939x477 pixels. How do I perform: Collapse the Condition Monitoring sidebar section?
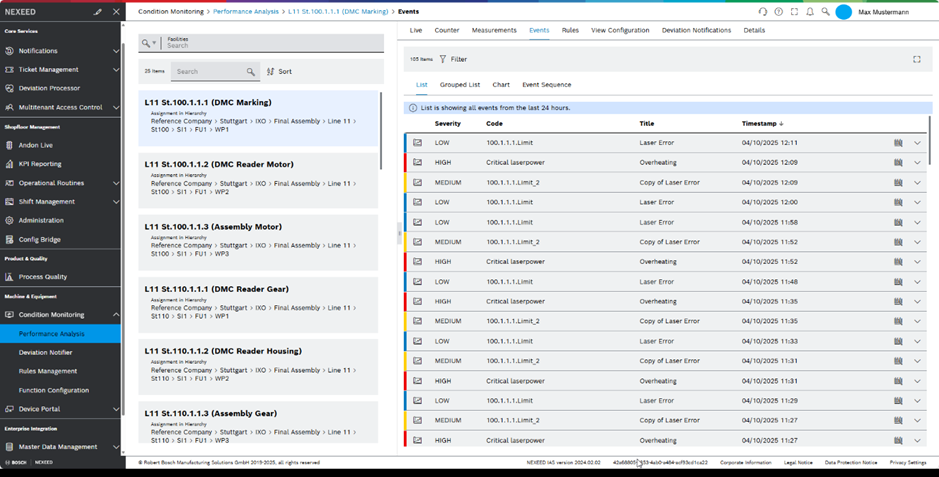(x=116, y=315)
